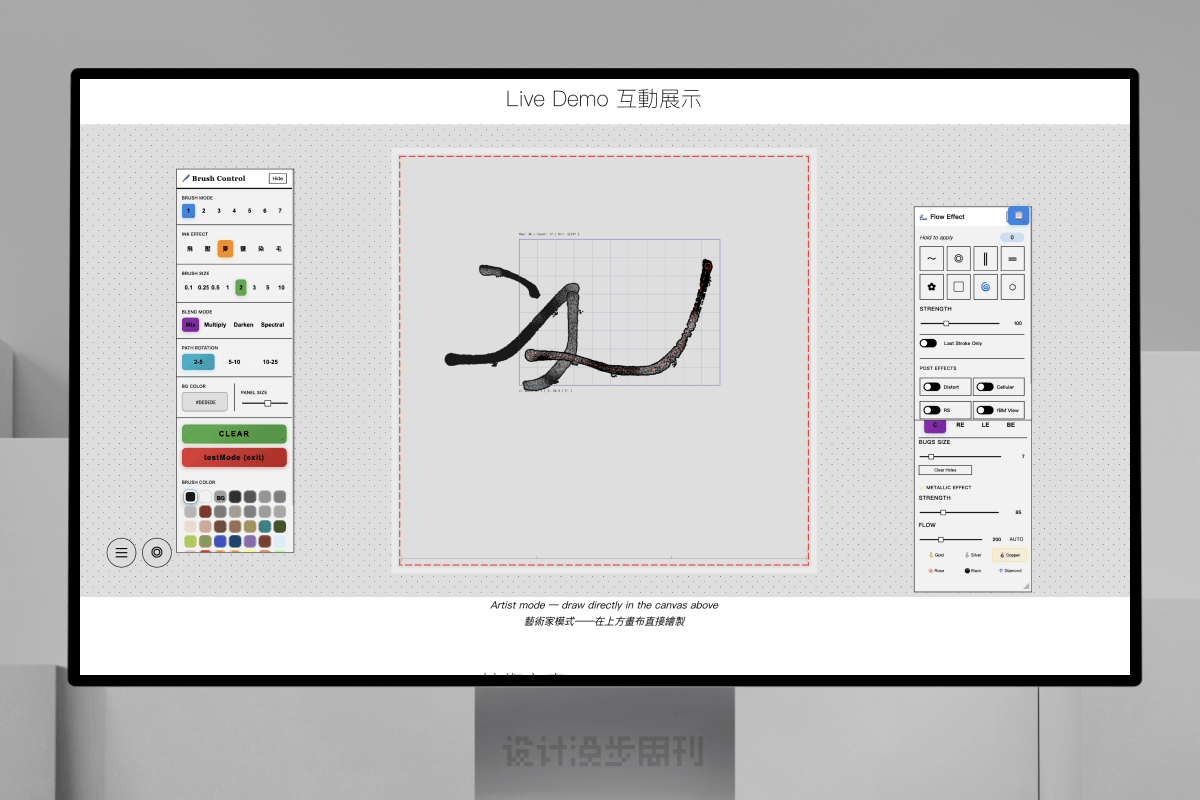The image size is (1200, 800).
Task: Click the double-ring target circle button
Action: pyautogui.click(x=157, y=552)
